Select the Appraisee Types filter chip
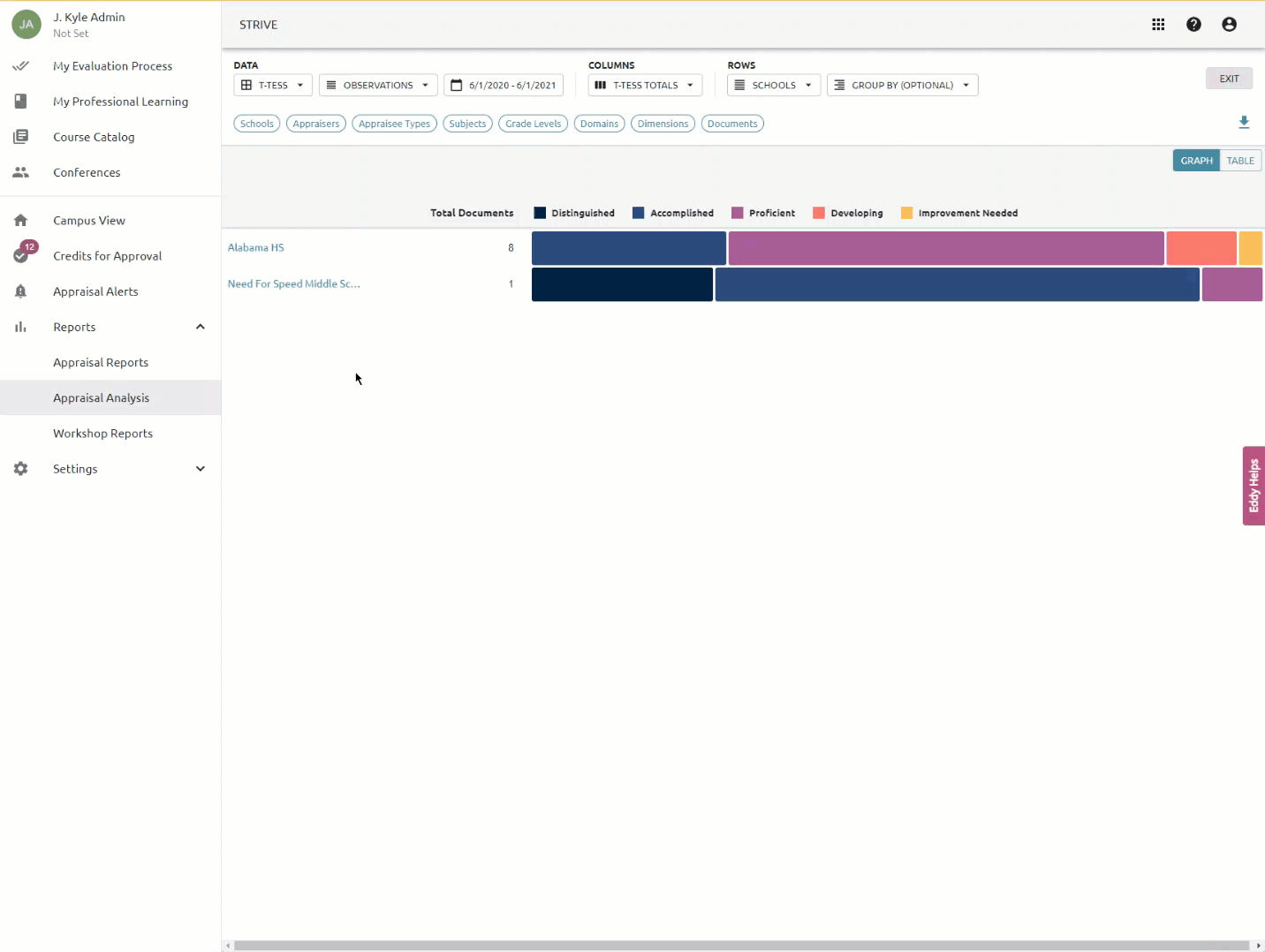 pos(394,124)
